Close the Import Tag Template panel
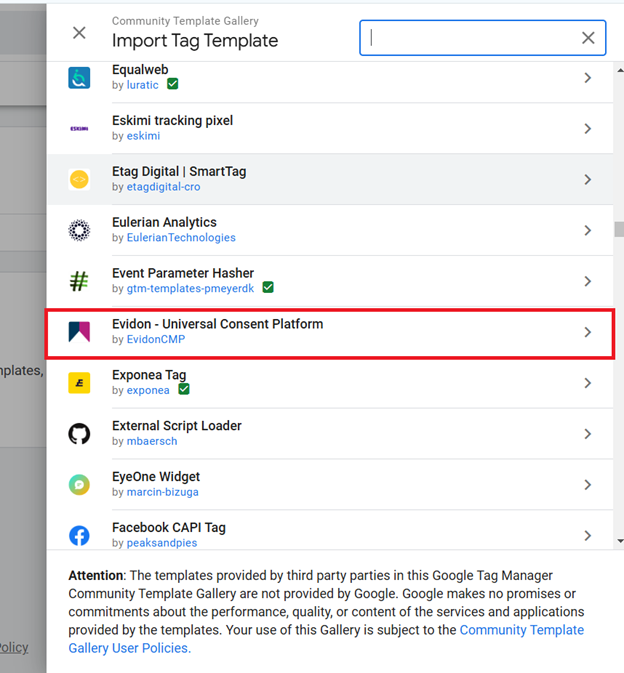 click(x=79, y=33)
